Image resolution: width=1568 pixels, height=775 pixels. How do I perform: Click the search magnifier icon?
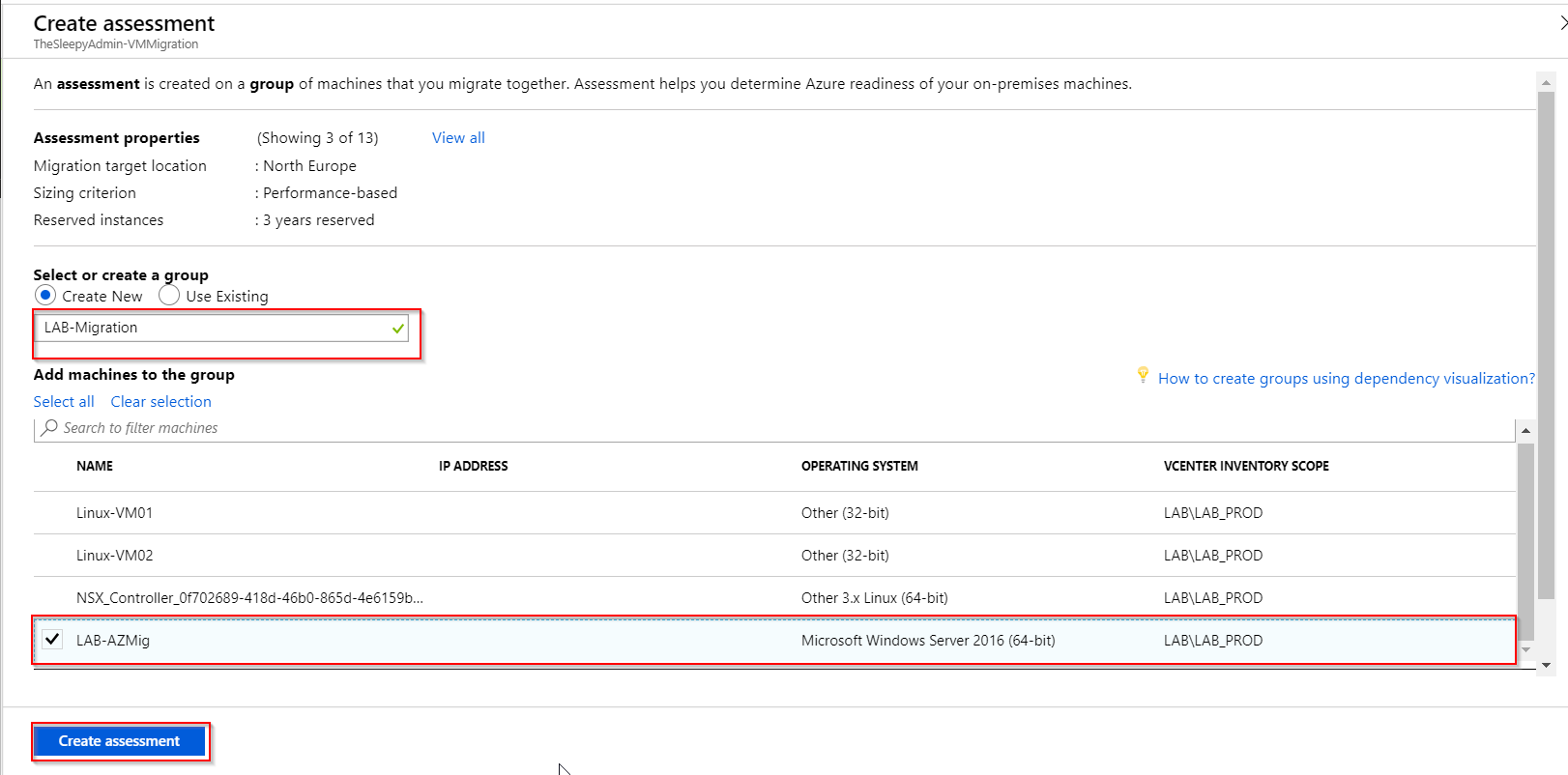coord(49,427)
